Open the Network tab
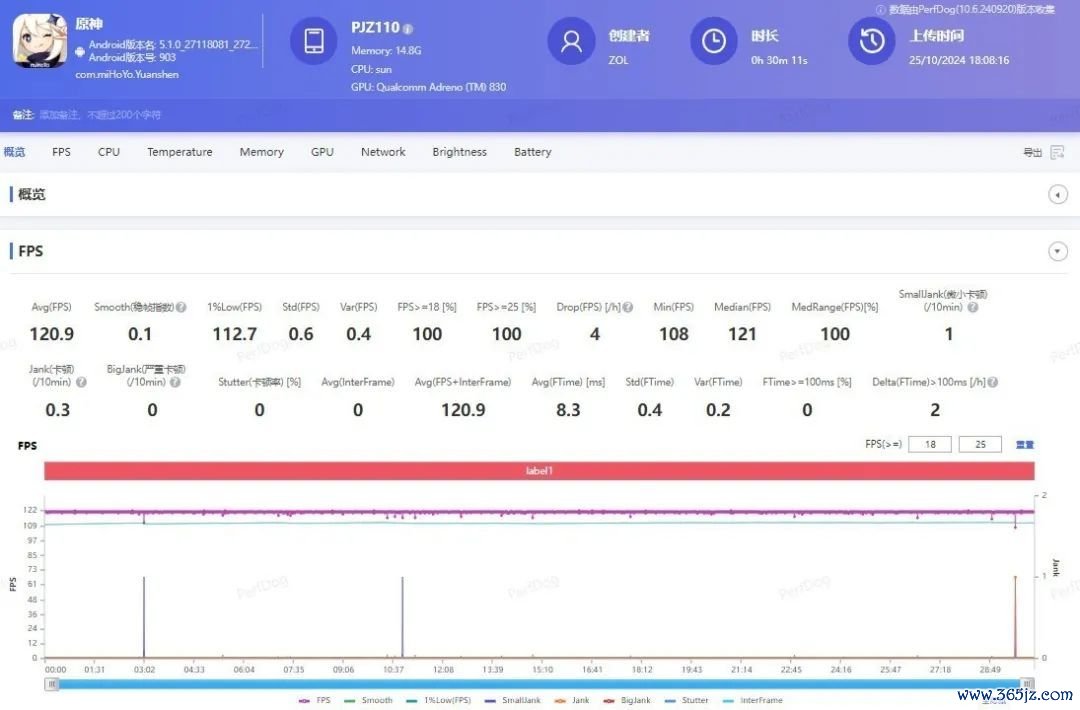 pos(383,152)
